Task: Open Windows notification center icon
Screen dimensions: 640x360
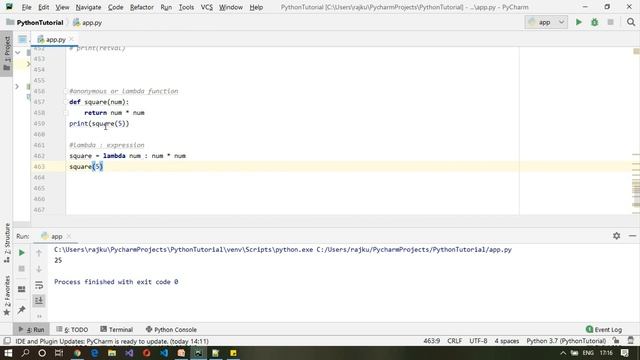Action: (x=624, y=353)
